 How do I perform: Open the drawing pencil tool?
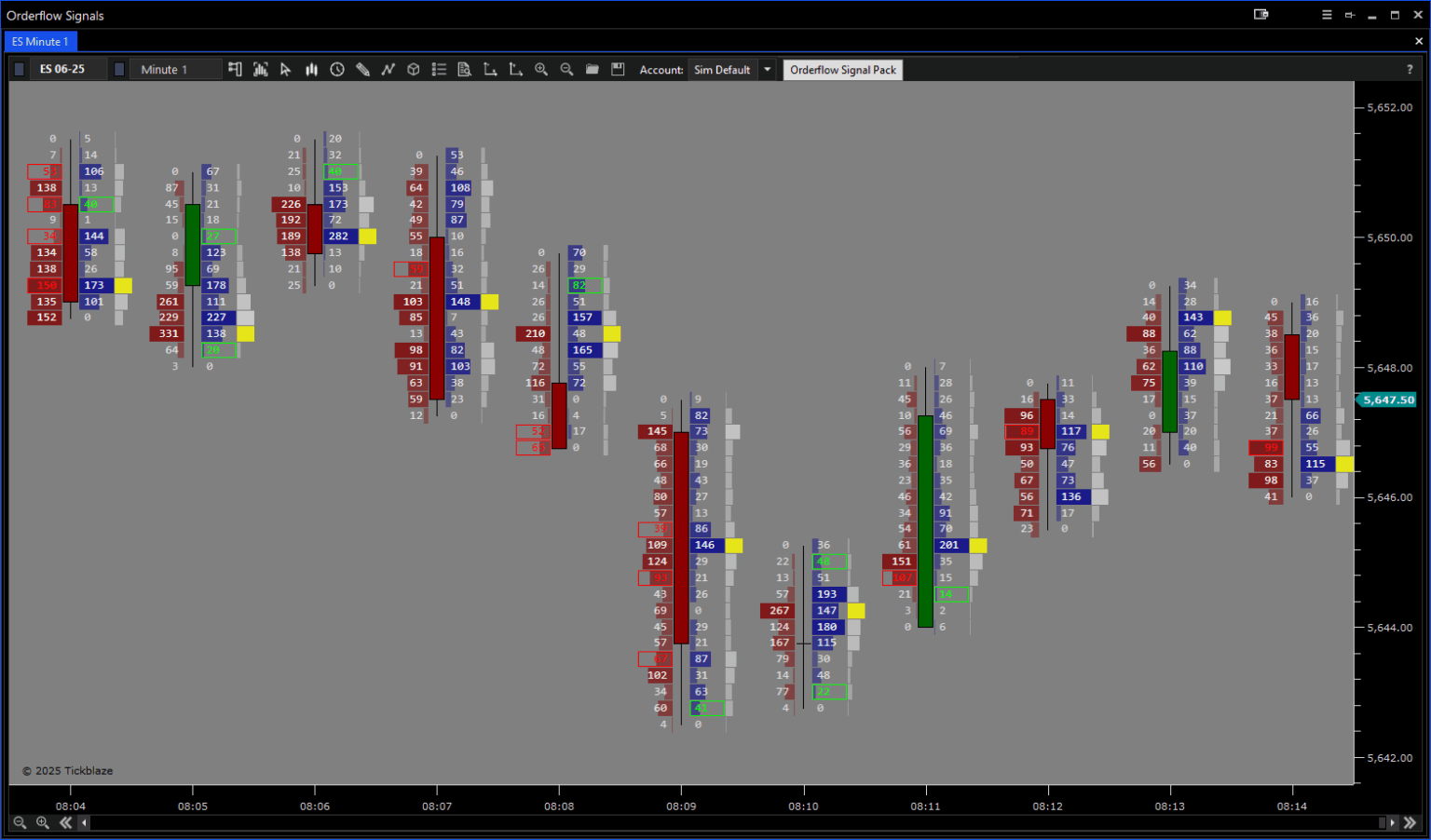click(x=362, y=69)
